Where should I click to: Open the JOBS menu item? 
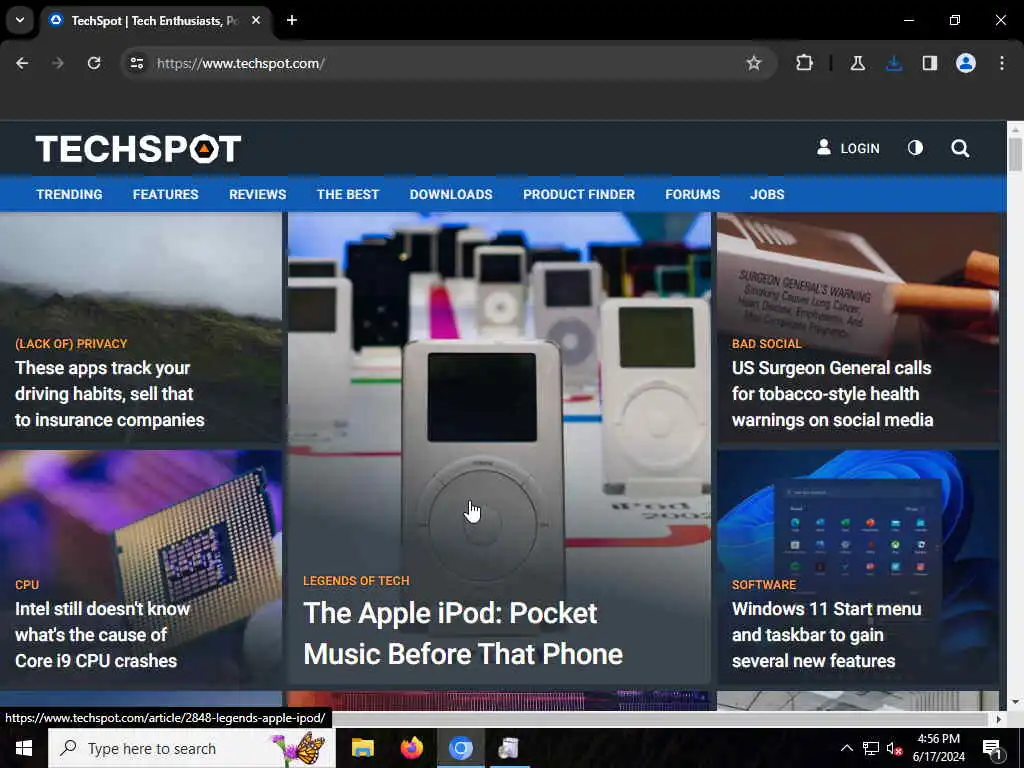(767, 195)
